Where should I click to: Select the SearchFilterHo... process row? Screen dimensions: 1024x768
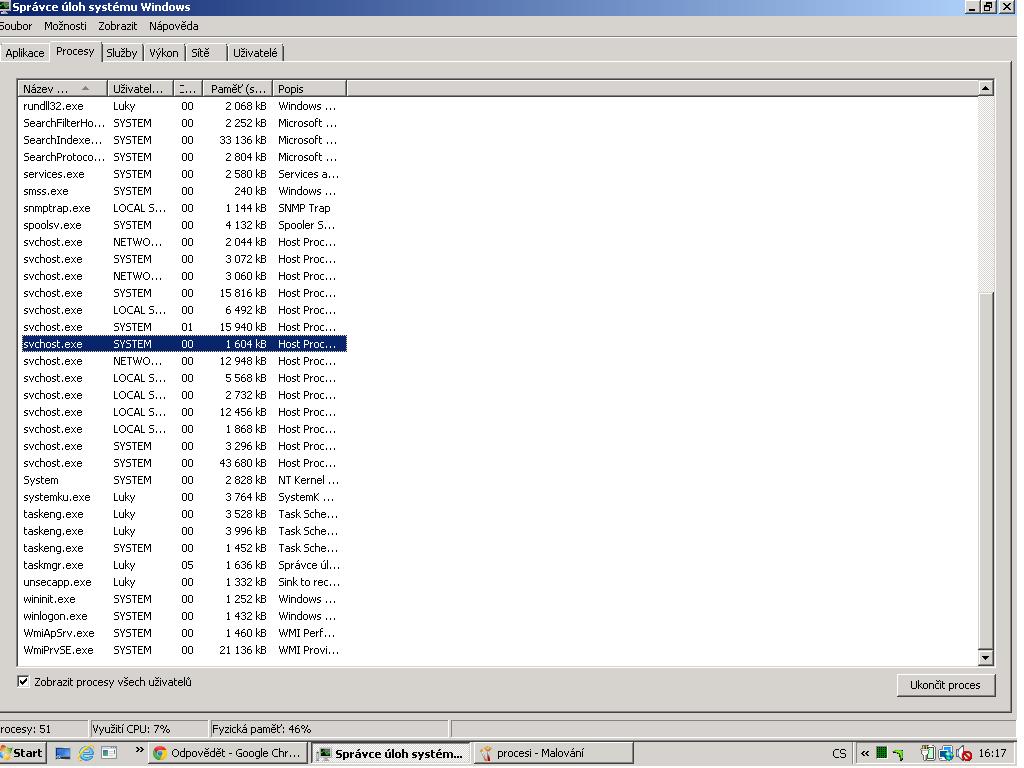pyautogui.click(x=184, y=123)
